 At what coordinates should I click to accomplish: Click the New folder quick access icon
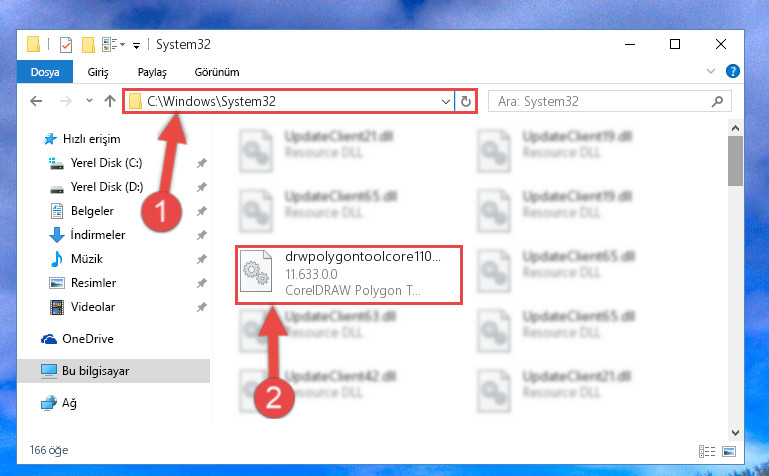(88, 45)
